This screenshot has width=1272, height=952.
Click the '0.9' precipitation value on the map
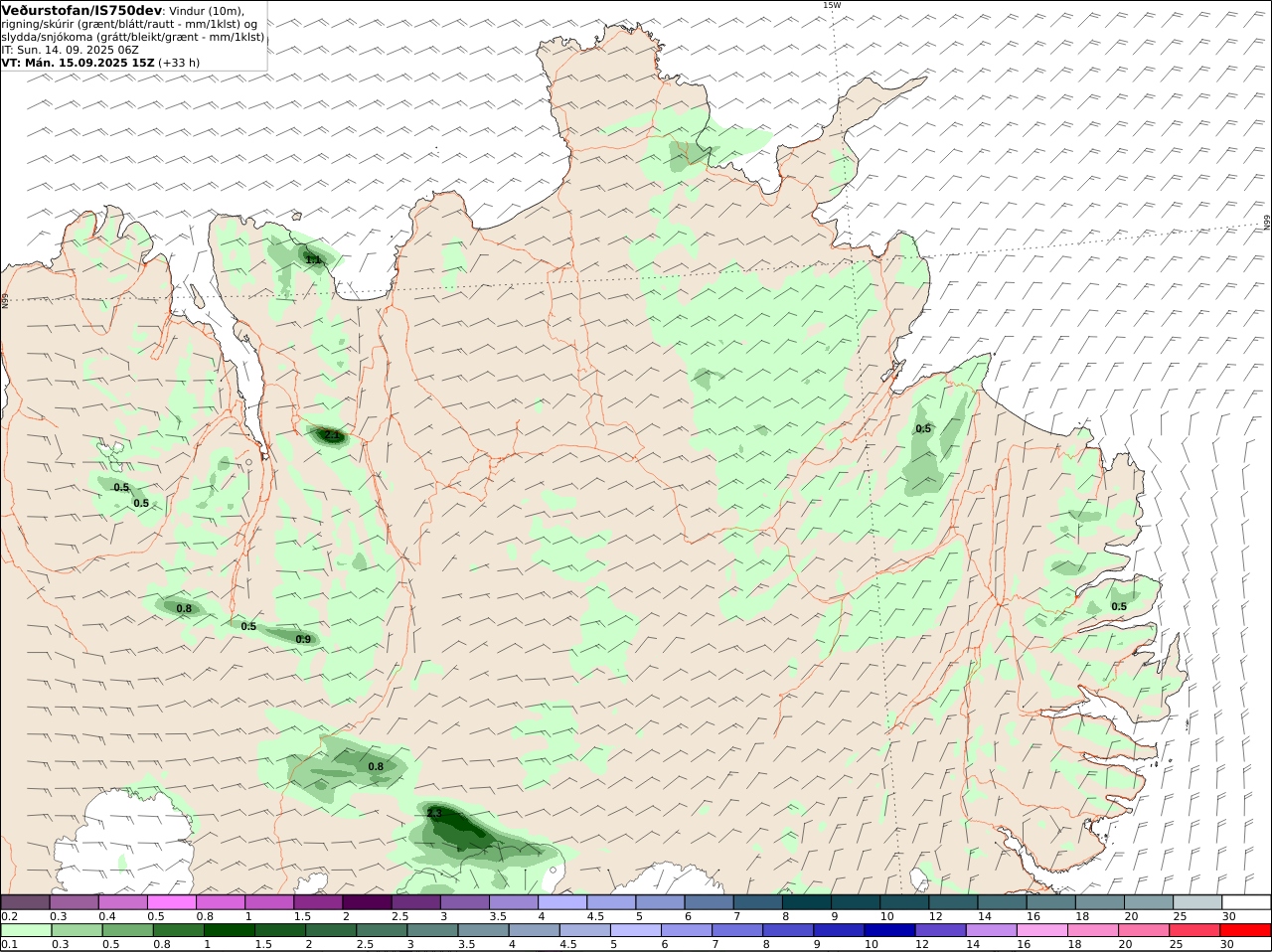303,639
